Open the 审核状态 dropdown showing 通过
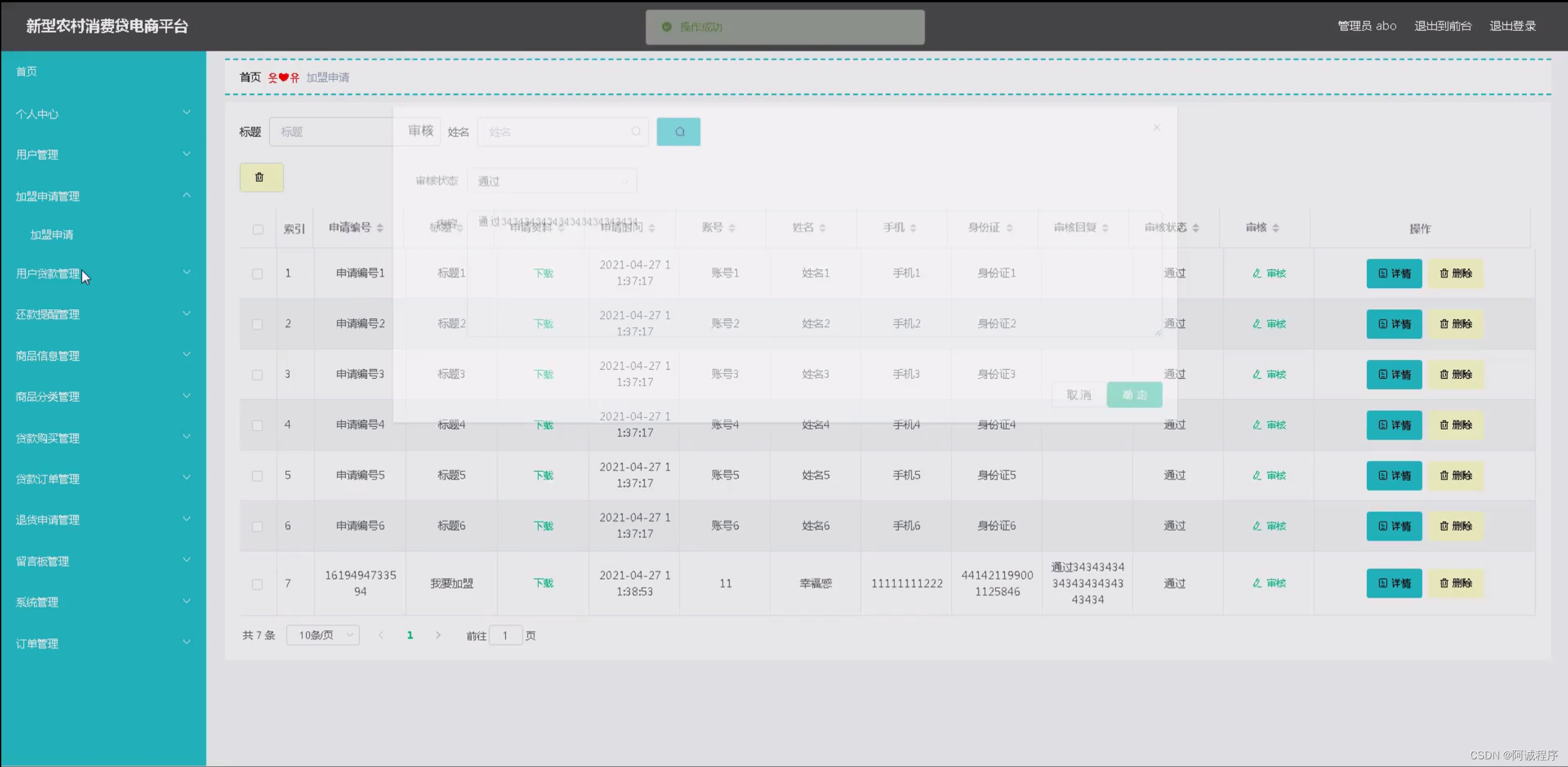 click(x=552, y=181)
